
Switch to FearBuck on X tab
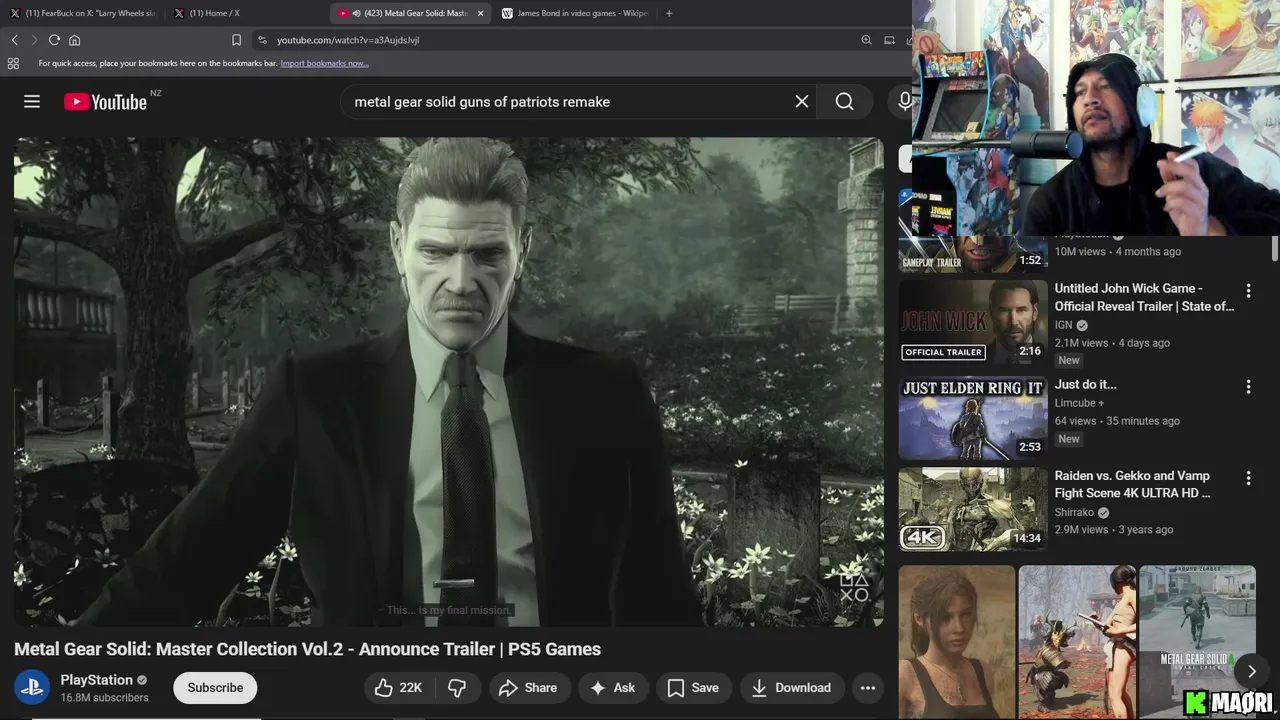(84, 13)
